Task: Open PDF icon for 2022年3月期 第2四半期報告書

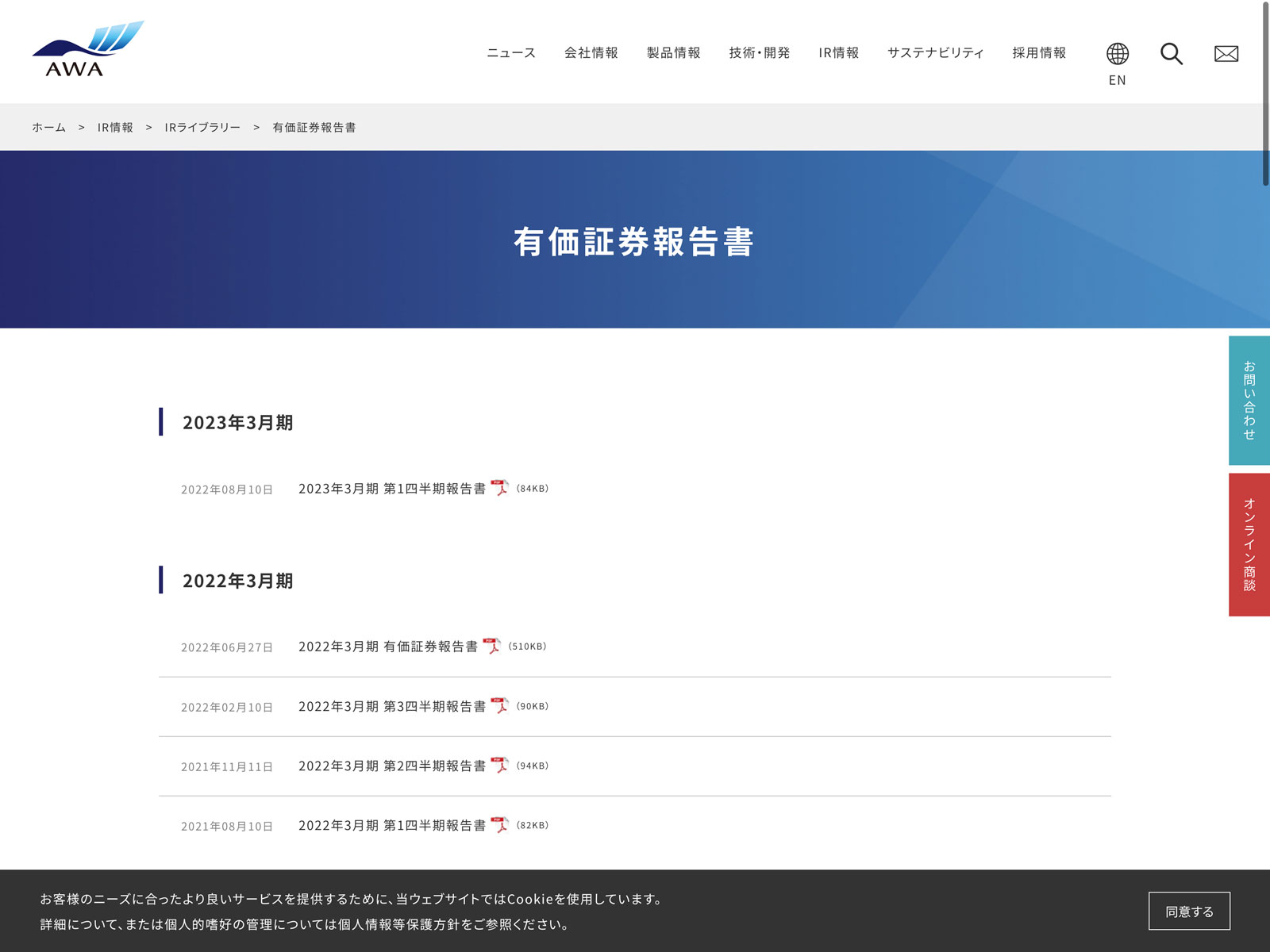Action: [499, 765]
